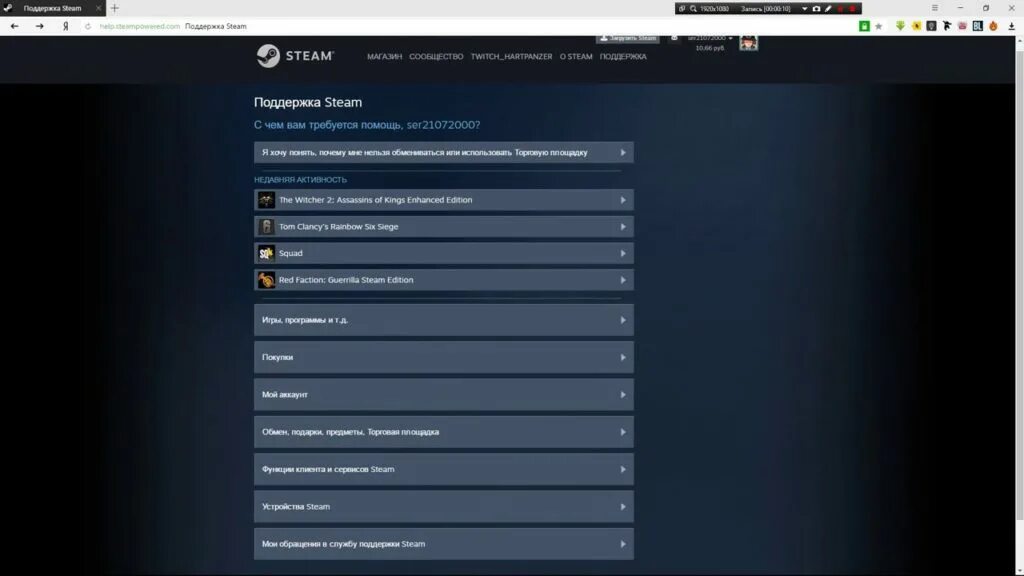1024x576 pixels.
Task: Expand the 'Покупки' category
Action: point(443,357)
